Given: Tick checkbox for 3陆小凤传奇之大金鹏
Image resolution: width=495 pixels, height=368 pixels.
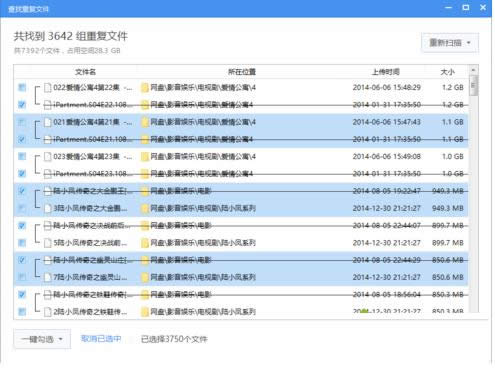Looking at the screenshot, I should (x=22, y=208).
